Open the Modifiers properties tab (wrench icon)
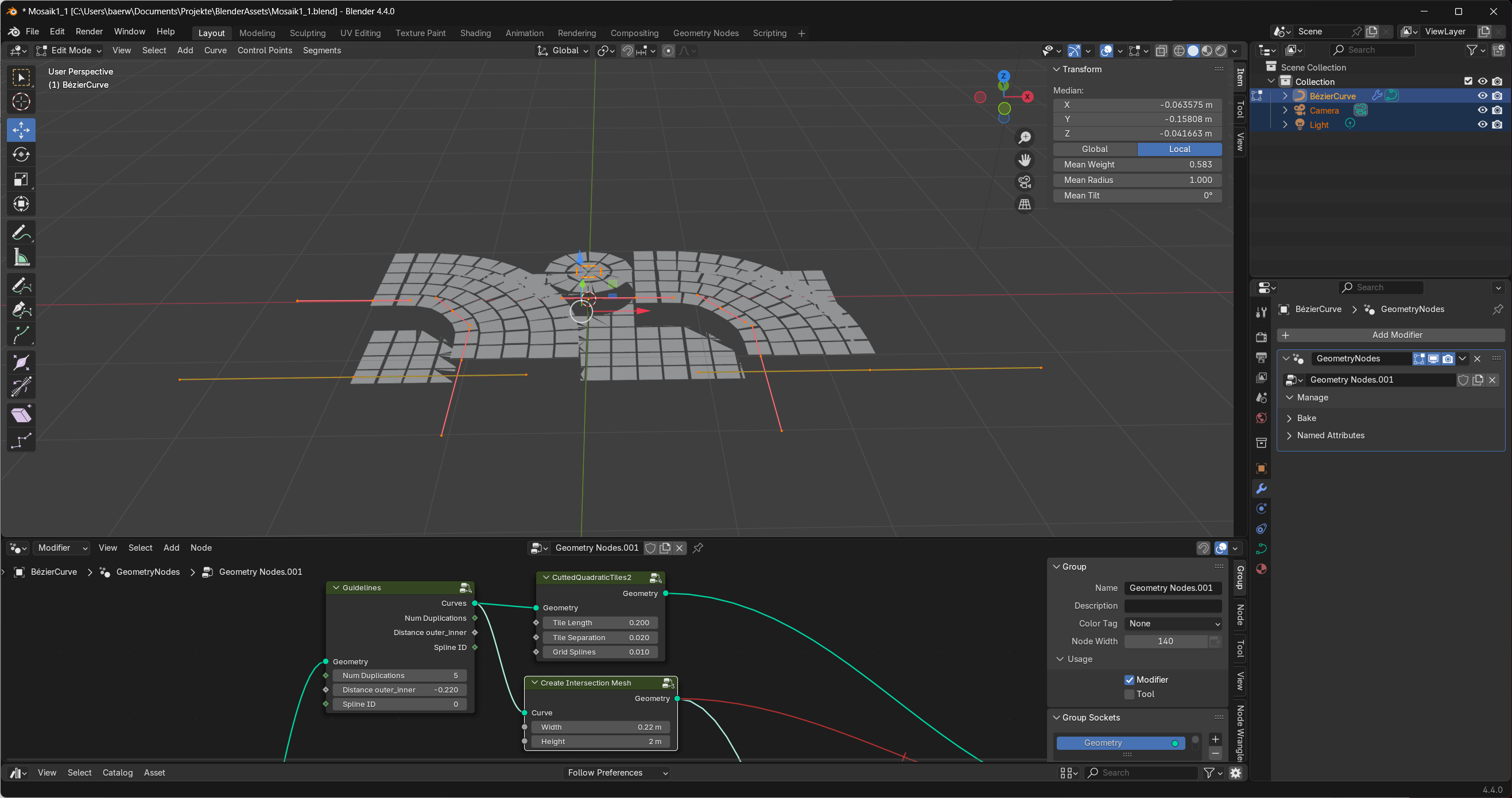The height and width of the screenshot is (798, 1512). coord(1261,489)
